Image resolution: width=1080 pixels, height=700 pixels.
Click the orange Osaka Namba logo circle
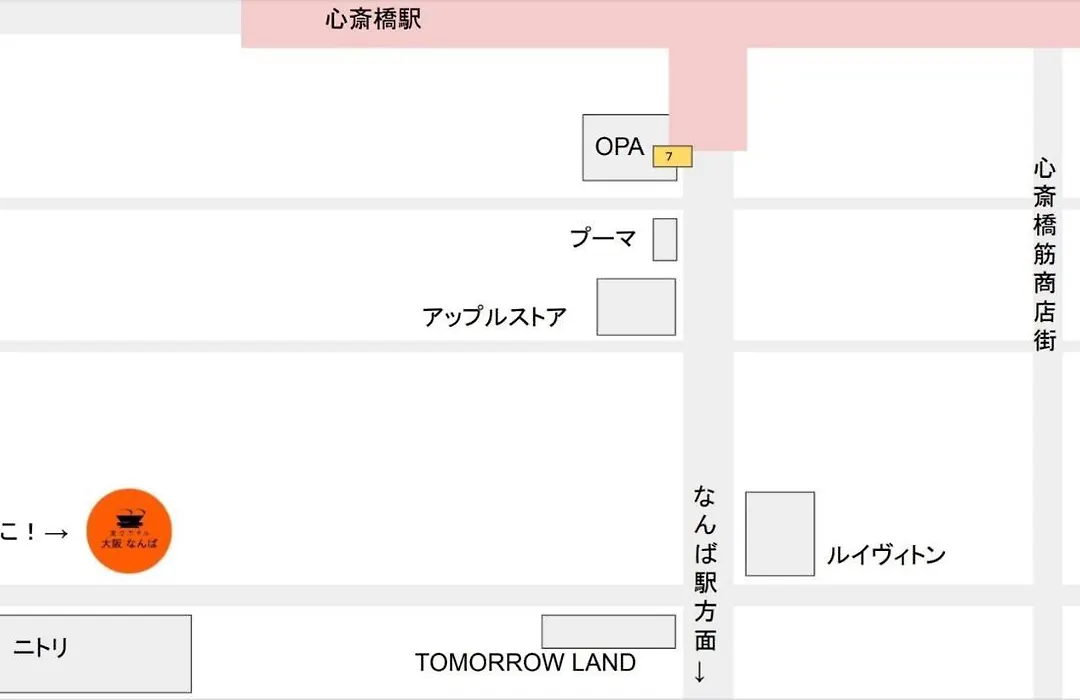point(129,531)
